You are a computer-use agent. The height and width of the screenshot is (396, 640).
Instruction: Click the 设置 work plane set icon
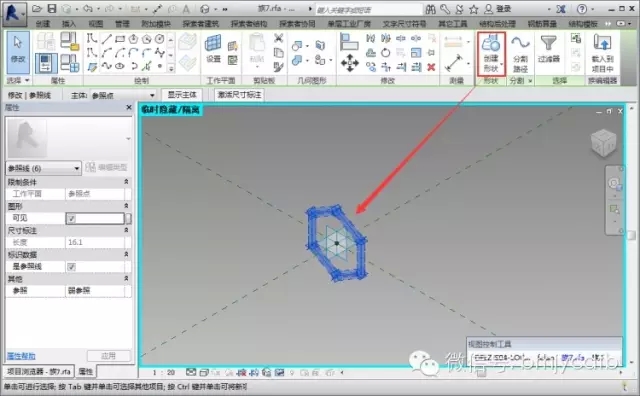[213, 49]
